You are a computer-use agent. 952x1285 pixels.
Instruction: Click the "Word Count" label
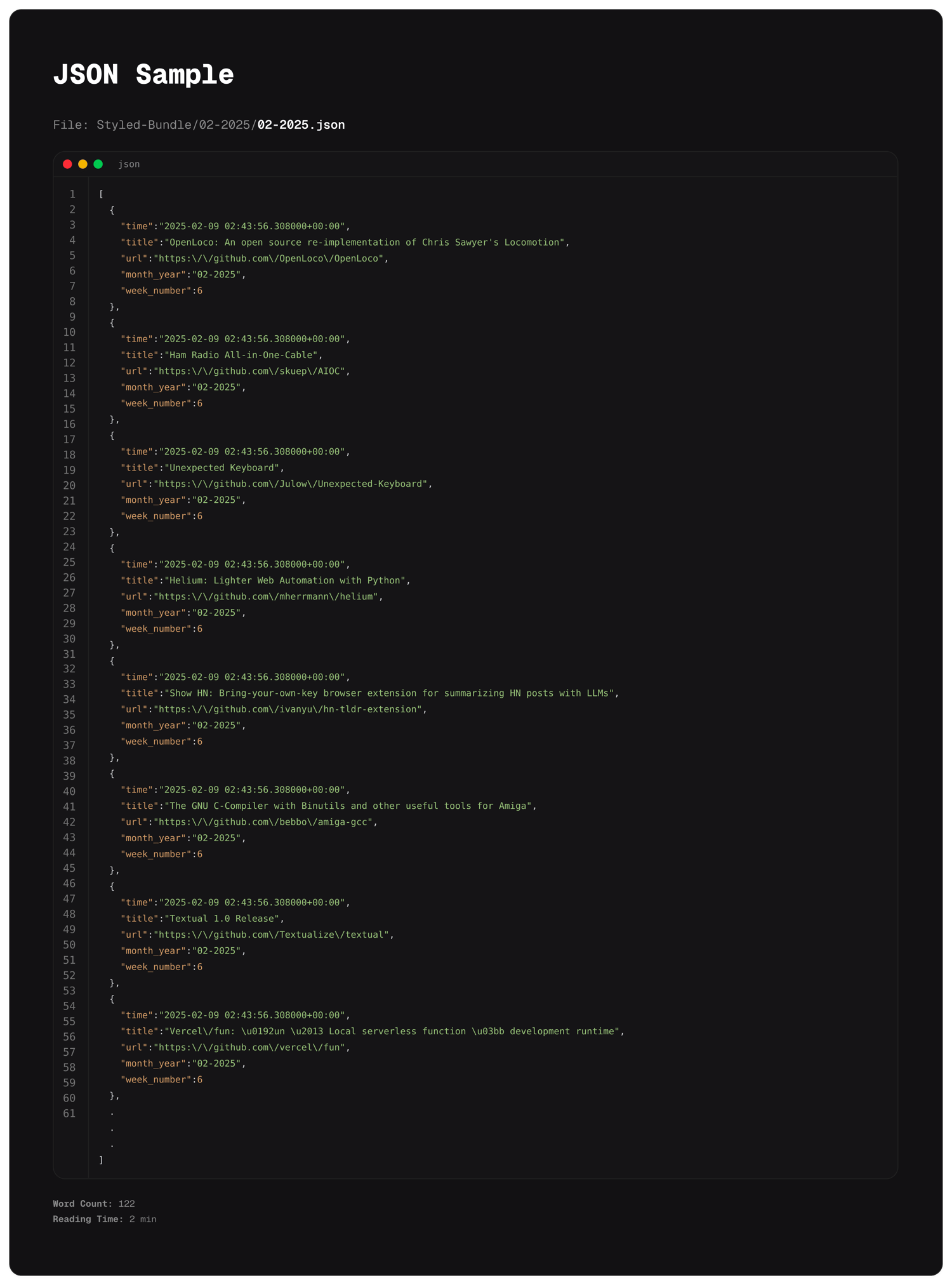[x=83, y=1204]
